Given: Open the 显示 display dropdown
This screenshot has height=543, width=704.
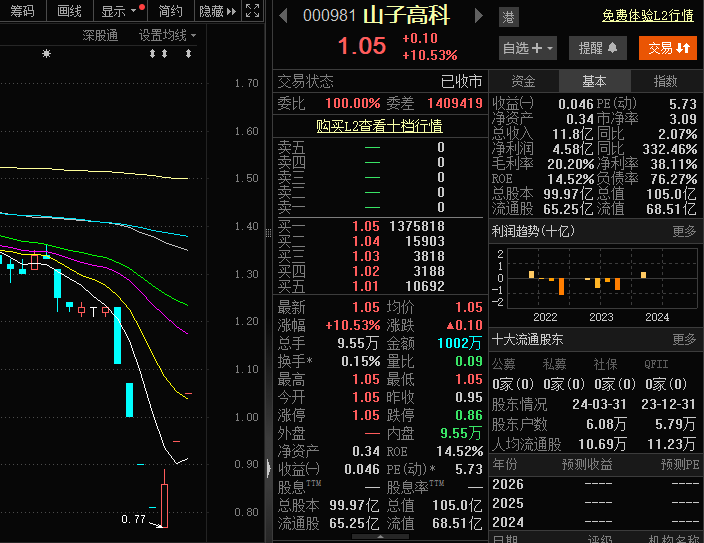Looking at the screenshot, I should [120, 11].
